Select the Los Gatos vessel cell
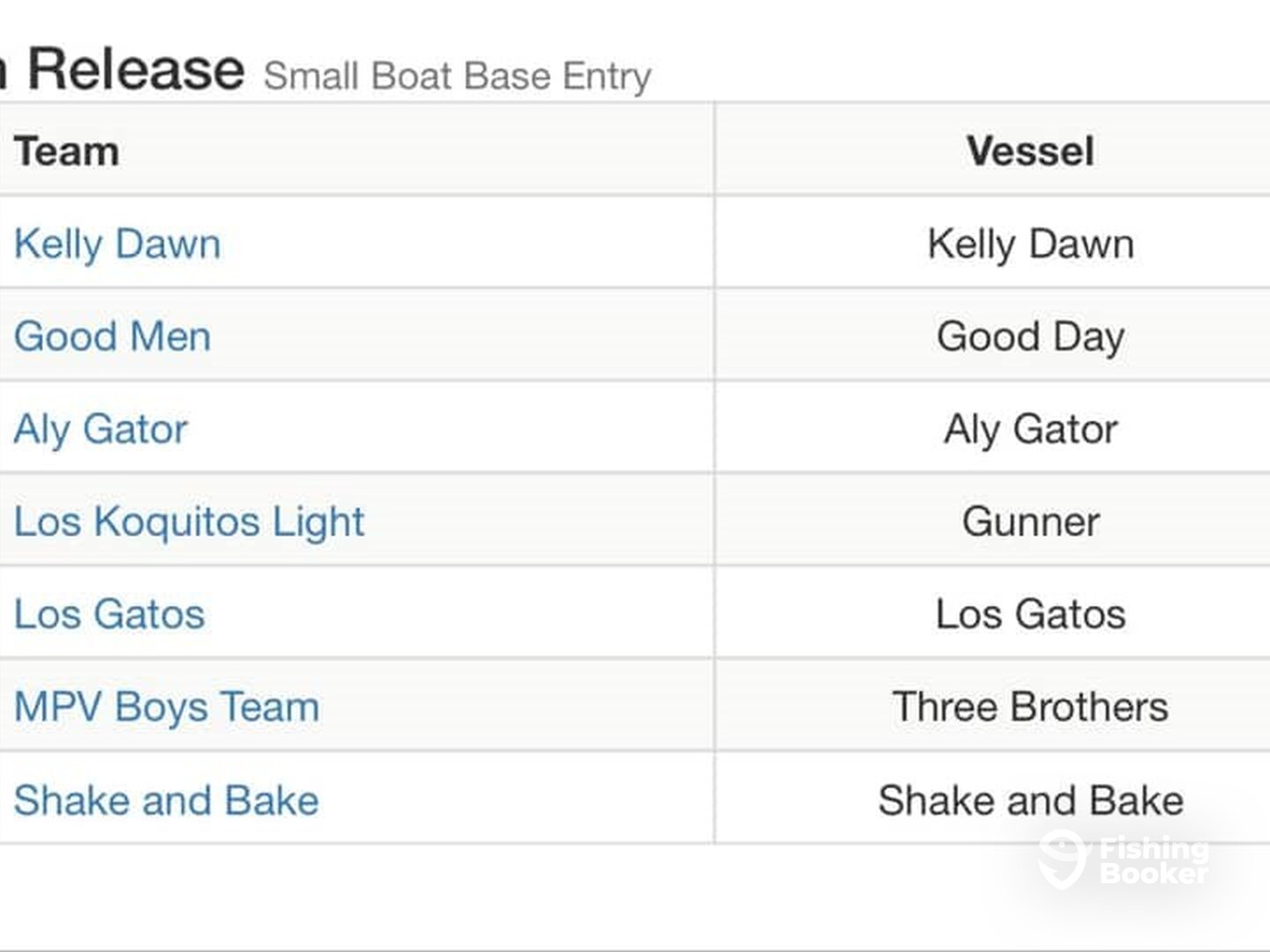Viewport: 1270px width, 952px height. (992, 614)
